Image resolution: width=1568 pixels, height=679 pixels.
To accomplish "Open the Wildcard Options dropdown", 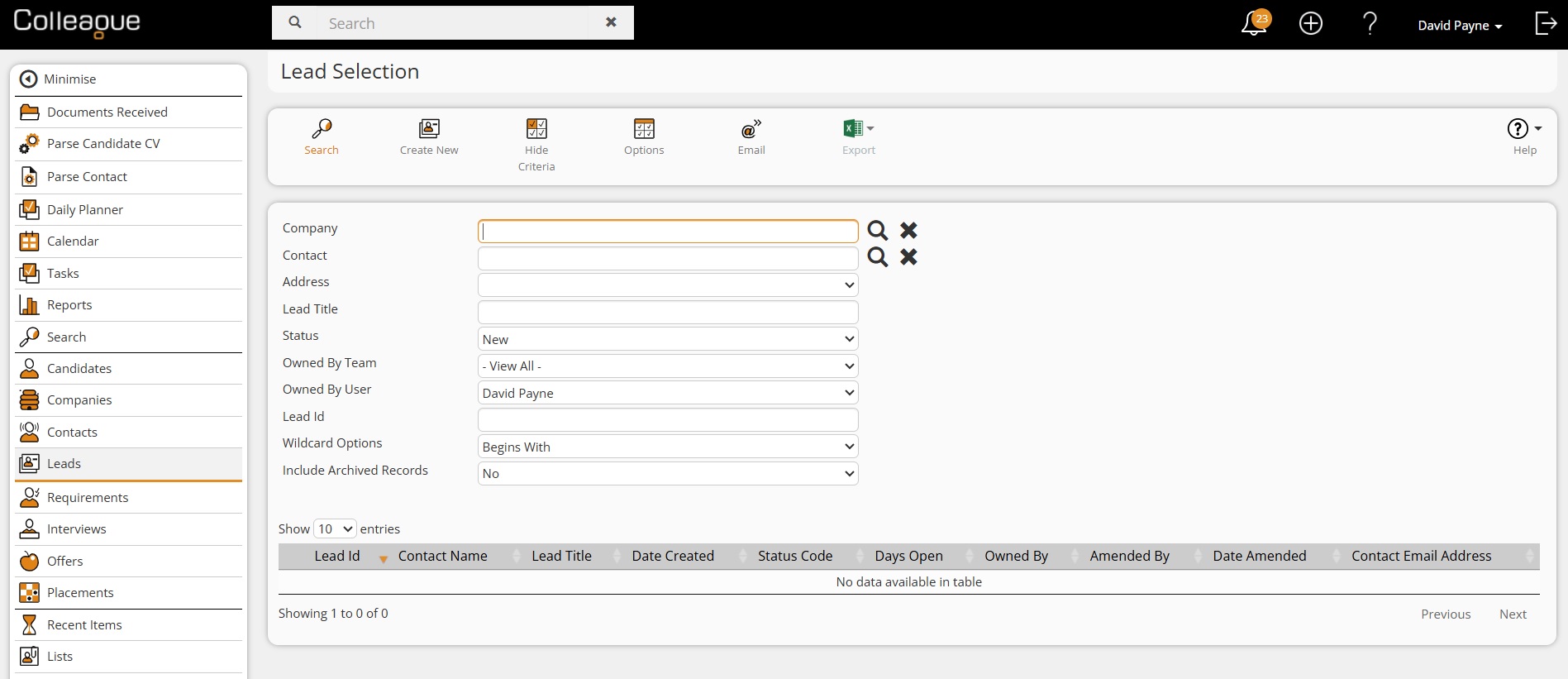I will (x=668, y=447).
